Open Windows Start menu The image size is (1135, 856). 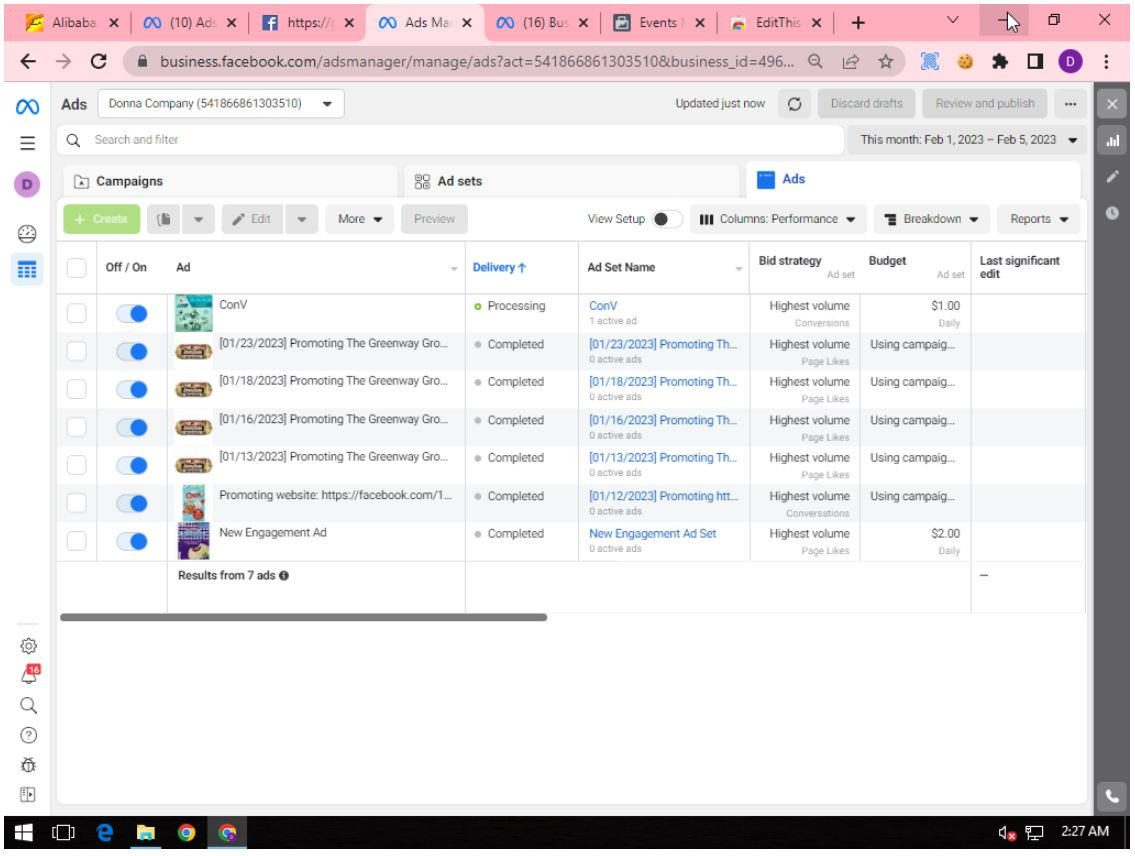click(23, 833)
